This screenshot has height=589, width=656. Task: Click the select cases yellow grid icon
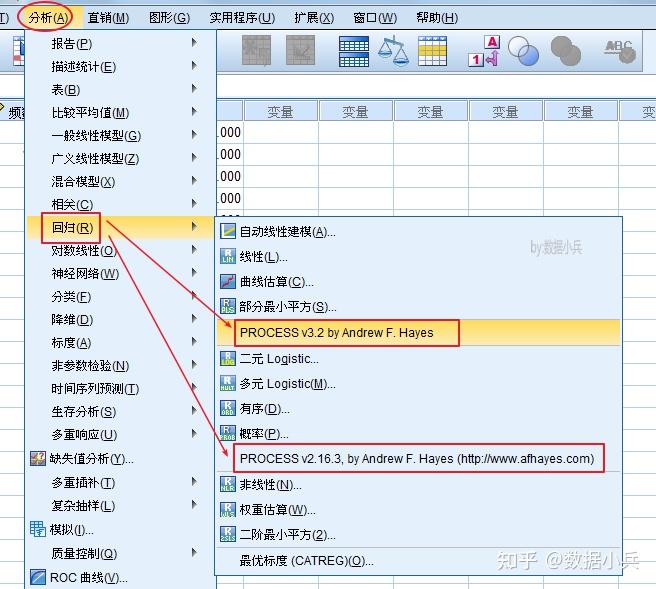point(433,51)
